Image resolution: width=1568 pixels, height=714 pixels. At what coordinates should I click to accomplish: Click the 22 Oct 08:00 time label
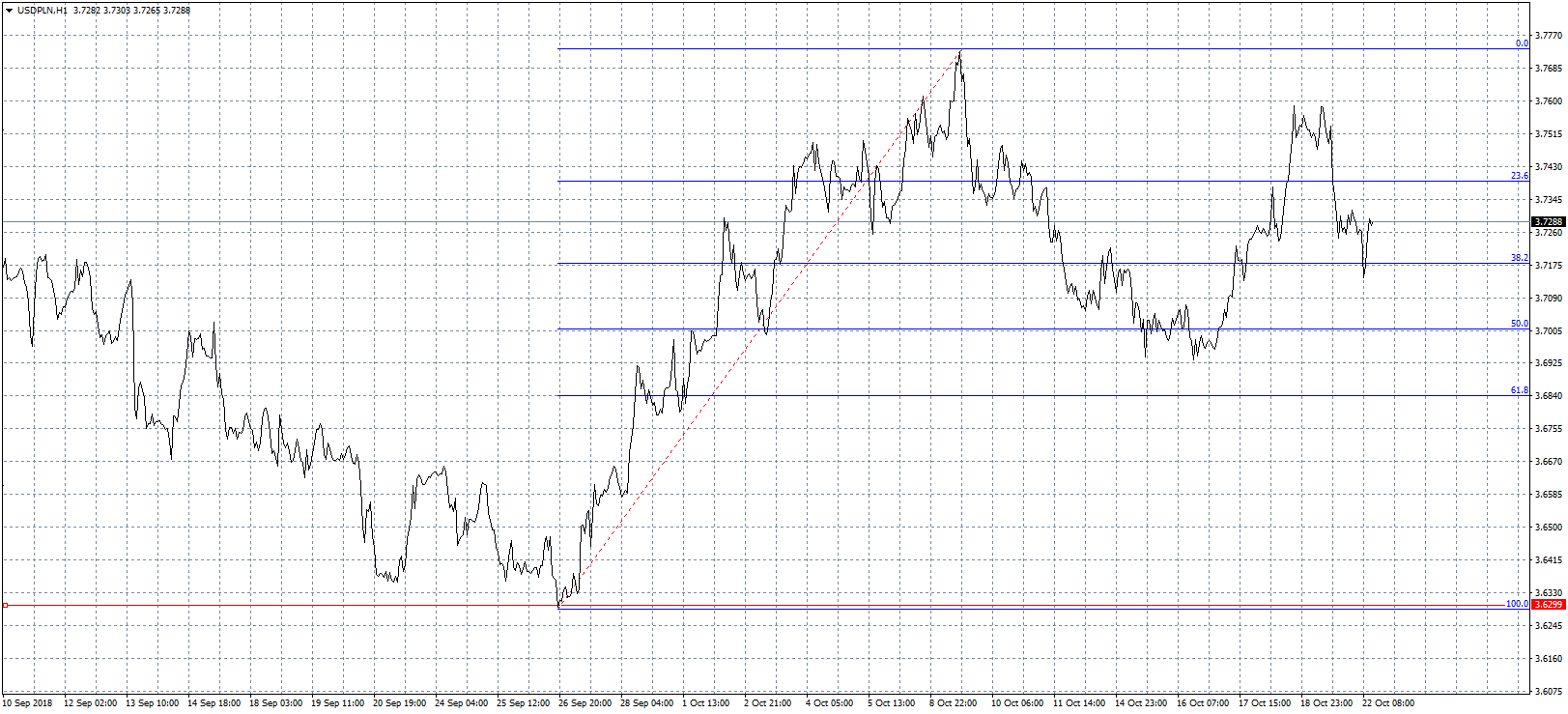coord(1387,703)
